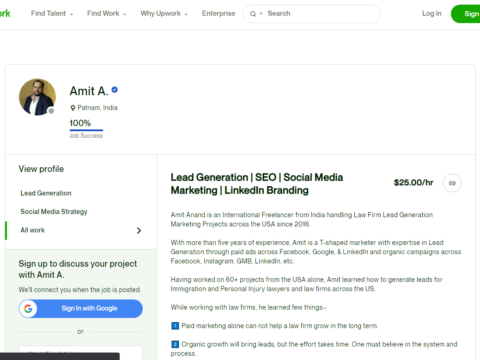This screenshot has width=480, height=360.
Task: Click the location pin icon by Patnam
Action: (x=73, y=108)
